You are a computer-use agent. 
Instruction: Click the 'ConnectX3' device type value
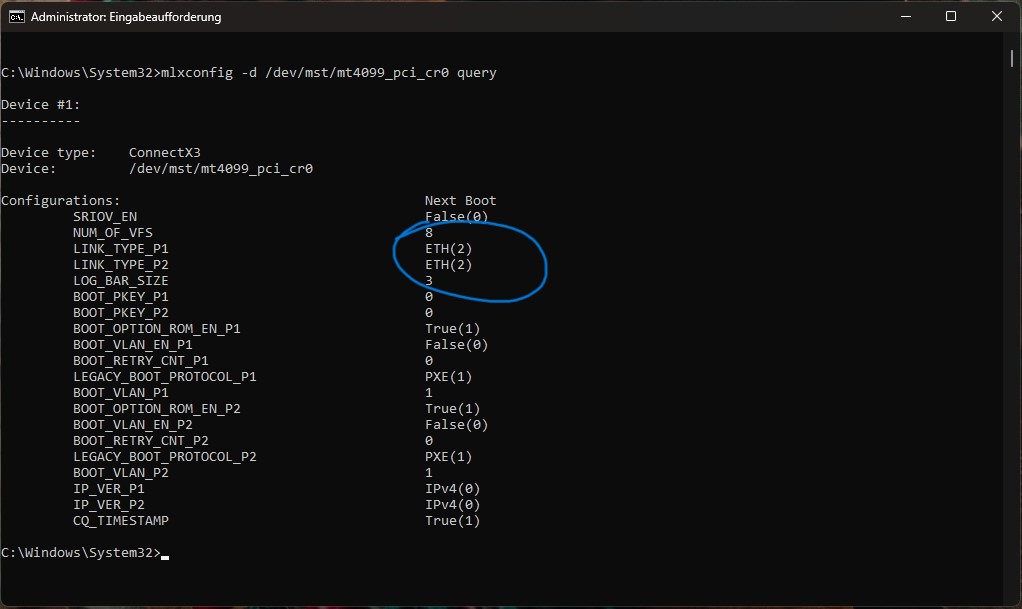(x=164, y=153)
